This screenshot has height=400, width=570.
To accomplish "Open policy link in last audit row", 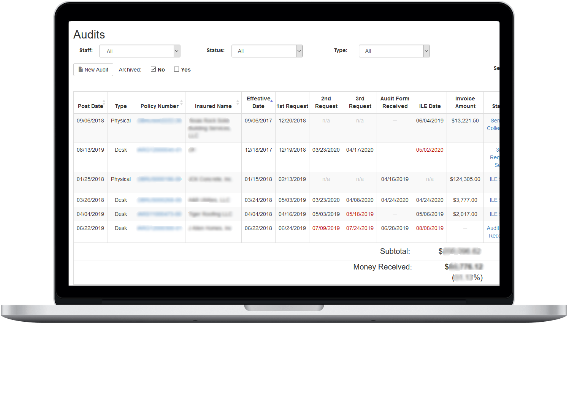I will point(160,228).
